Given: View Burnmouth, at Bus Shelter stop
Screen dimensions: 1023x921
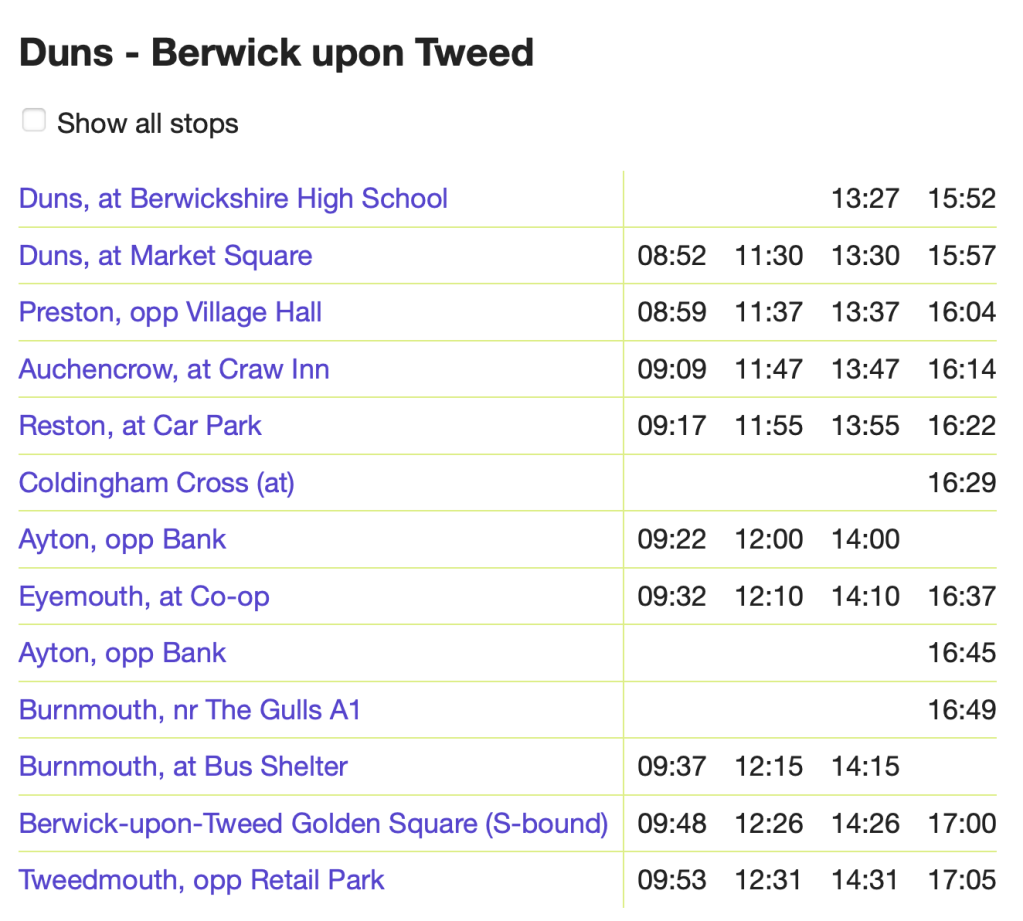Looking at the screenshot, I should 183,767.
